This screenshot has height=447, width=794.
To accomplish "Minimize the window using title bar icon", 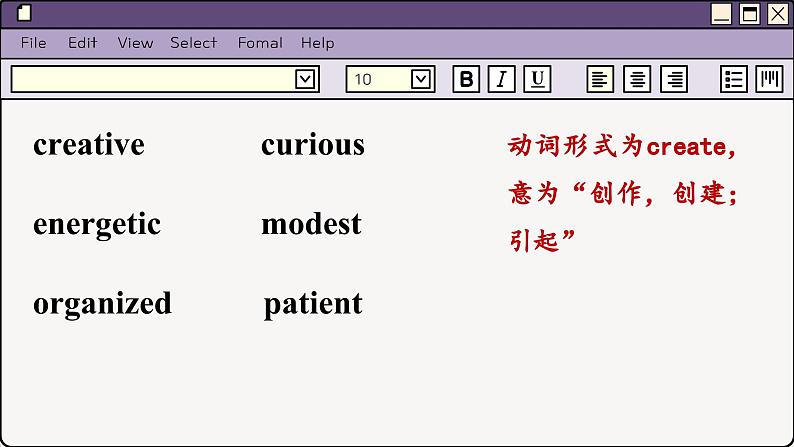I will click(722, 14).
